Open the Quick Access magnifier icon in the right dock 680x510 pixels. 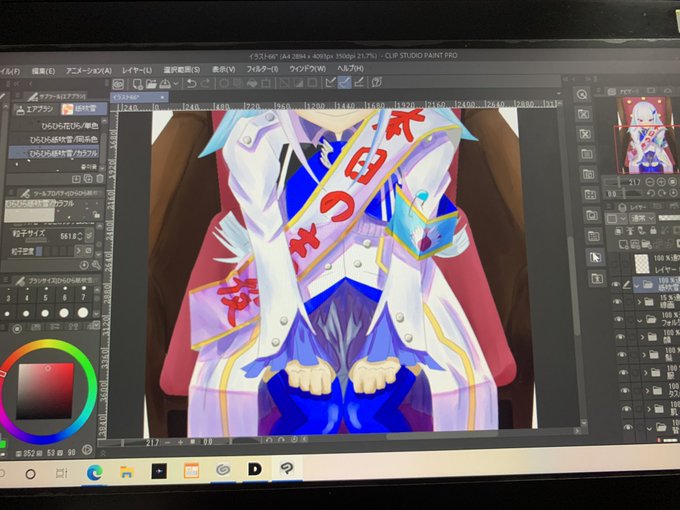582,94
